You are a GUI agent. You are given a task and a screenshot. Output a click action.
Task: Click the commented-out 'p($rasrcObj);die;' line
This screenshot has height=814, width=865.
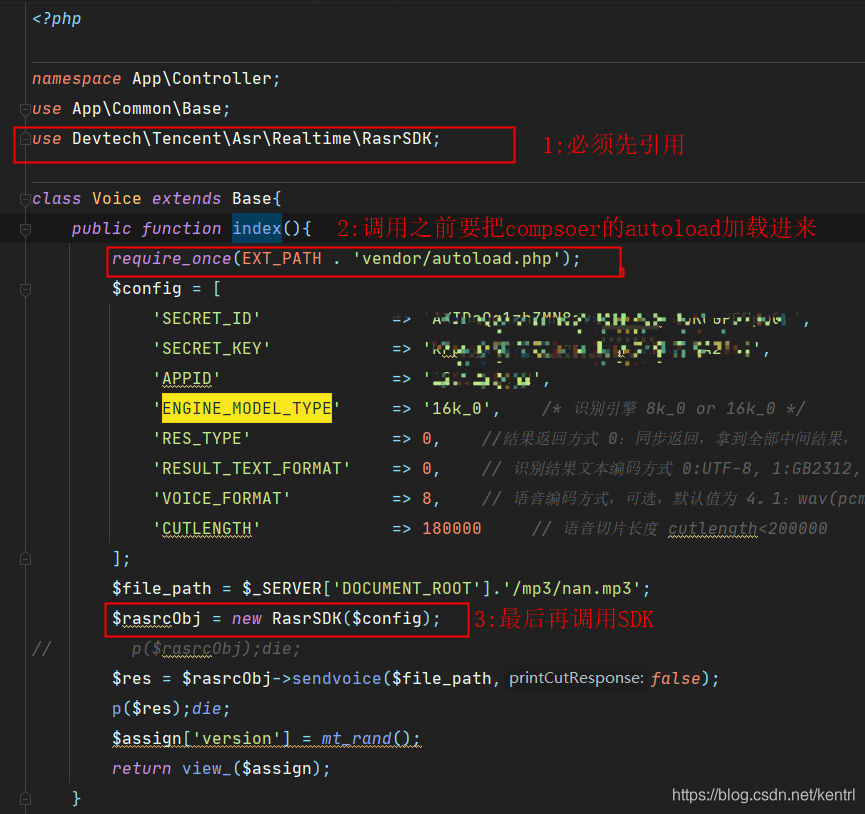coord(216,649)
